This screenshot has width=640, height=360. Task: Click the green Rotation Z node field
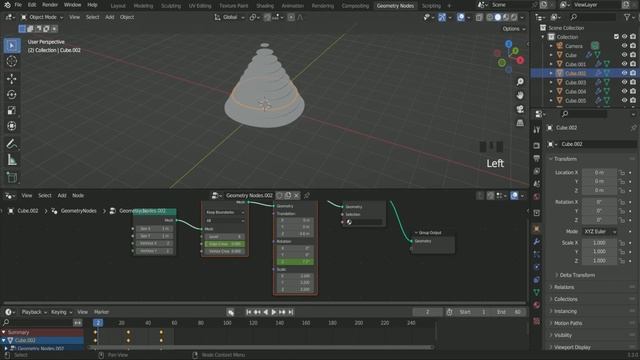coord(296,262)
